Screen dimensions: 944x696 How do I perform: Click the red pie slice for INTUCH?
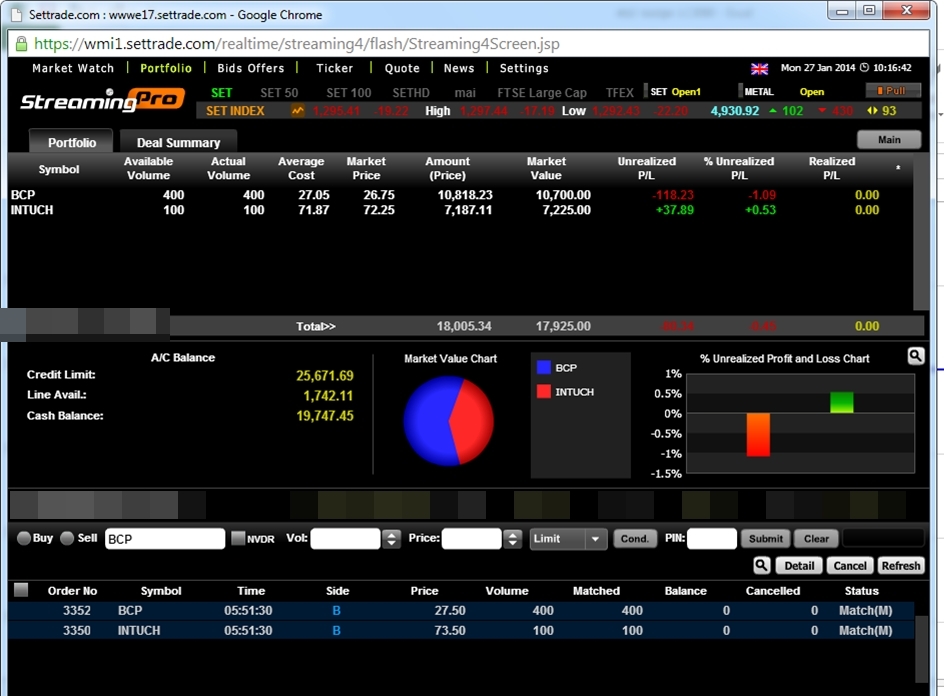pyautogui.click(x=473, y=421)
